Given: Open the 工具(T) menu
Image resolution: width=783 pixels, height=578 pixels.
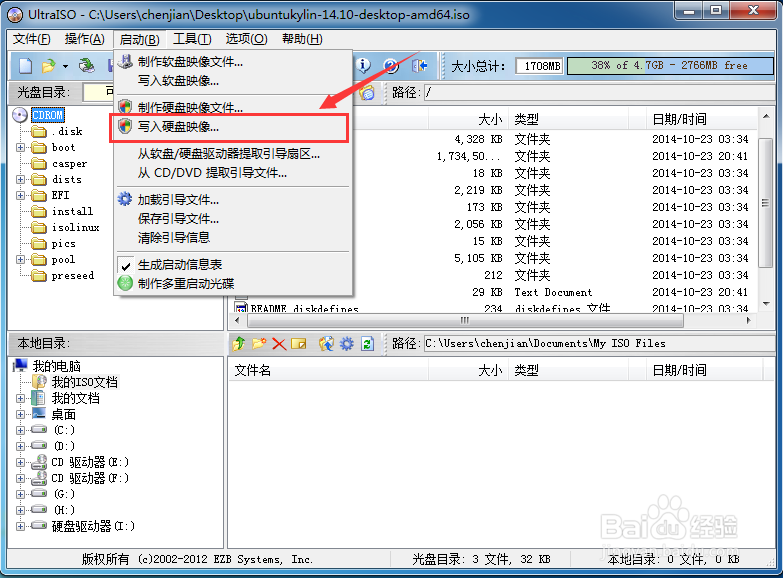Looking at the screenshot, I should 192,39.
